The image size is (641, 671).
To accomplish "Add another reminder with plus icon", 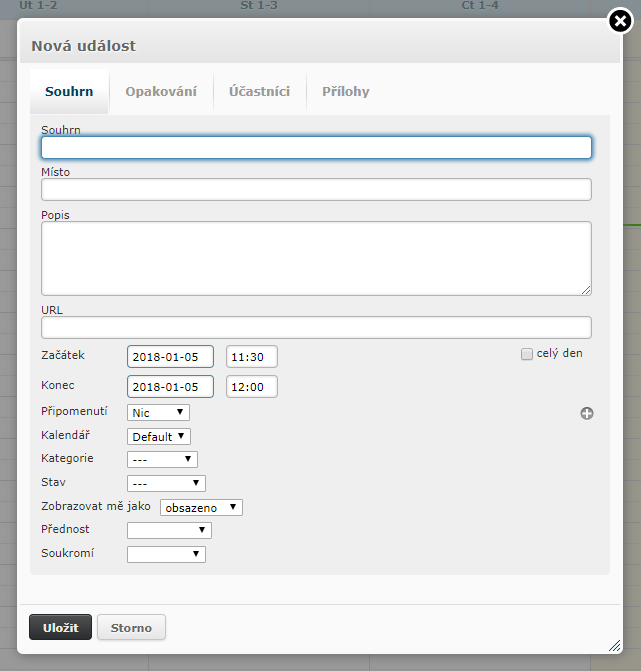I will click(587, 413).
